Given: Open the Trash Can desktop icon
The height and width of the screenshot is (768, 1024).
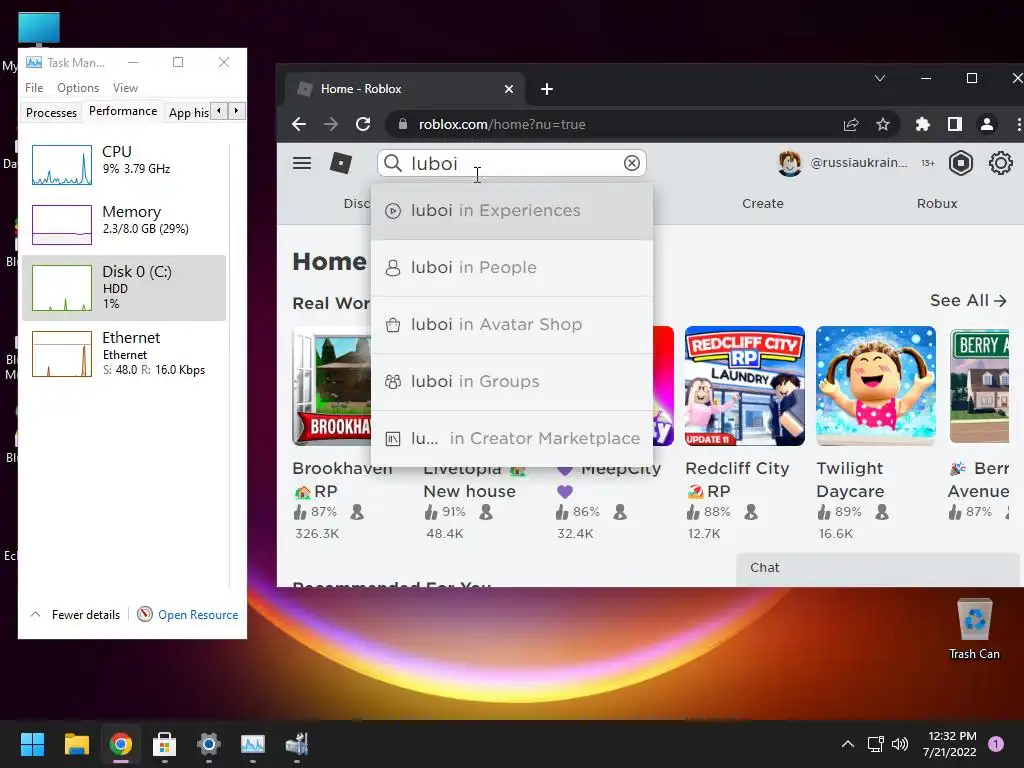Looking at the screenshot, I should (x=974, y=630).
